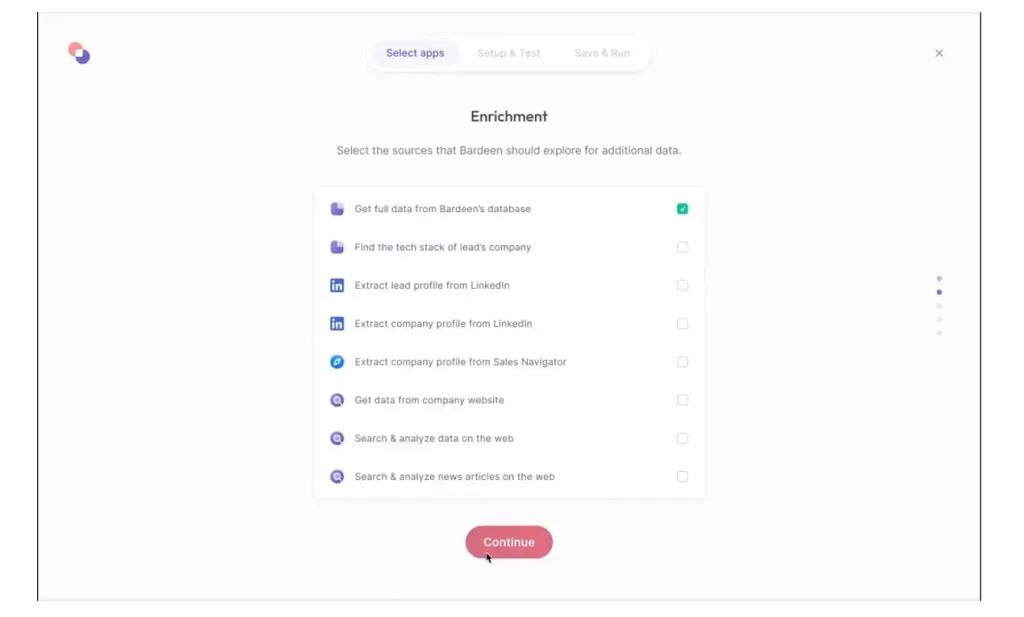Click the icon next to 'Find the tech stack'

(x=337, y=246)
